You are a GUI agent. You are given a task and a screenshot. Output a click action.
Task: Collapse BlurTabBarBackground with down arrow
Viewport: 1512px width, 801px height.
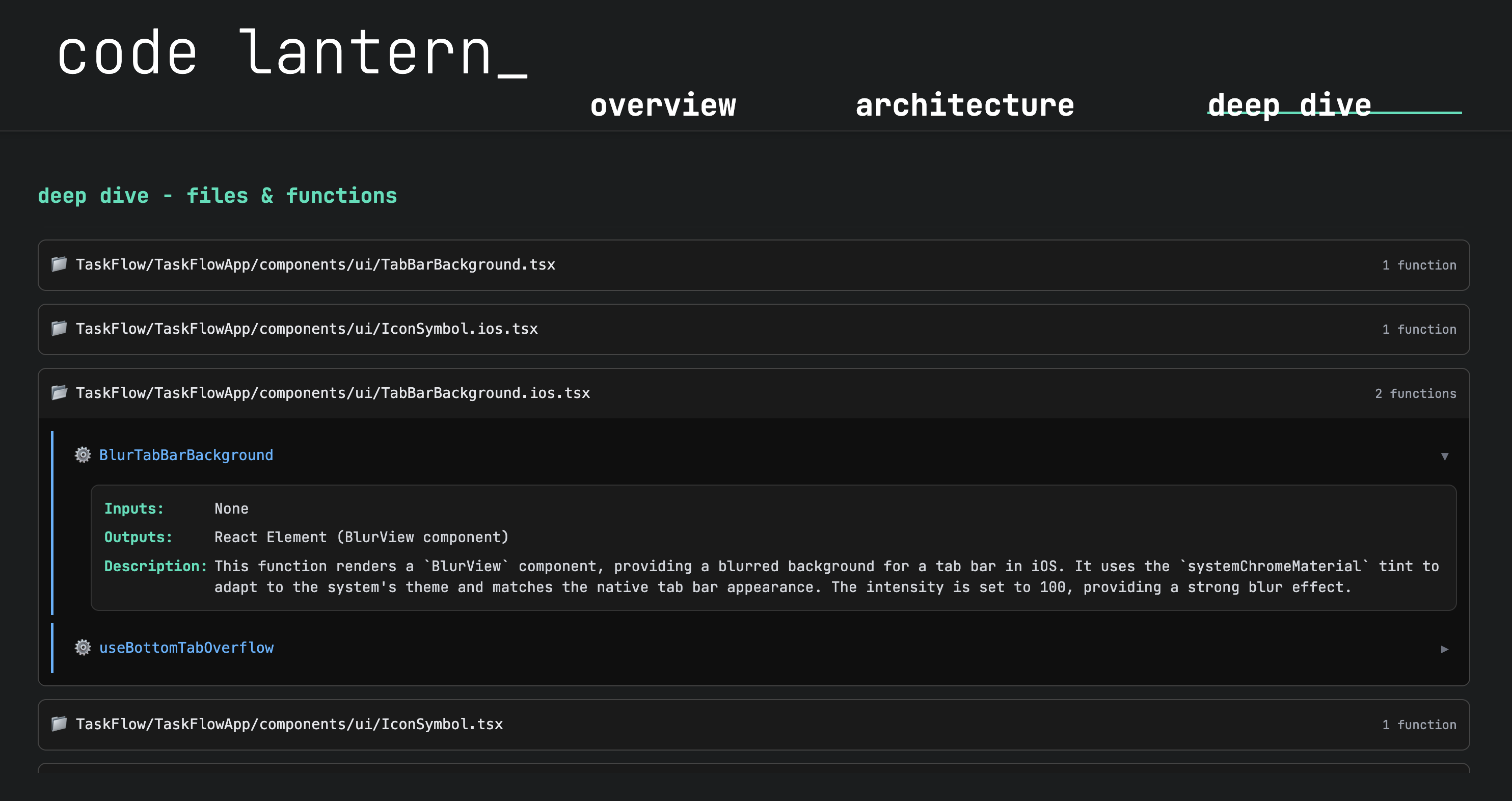coord(1445,456)
